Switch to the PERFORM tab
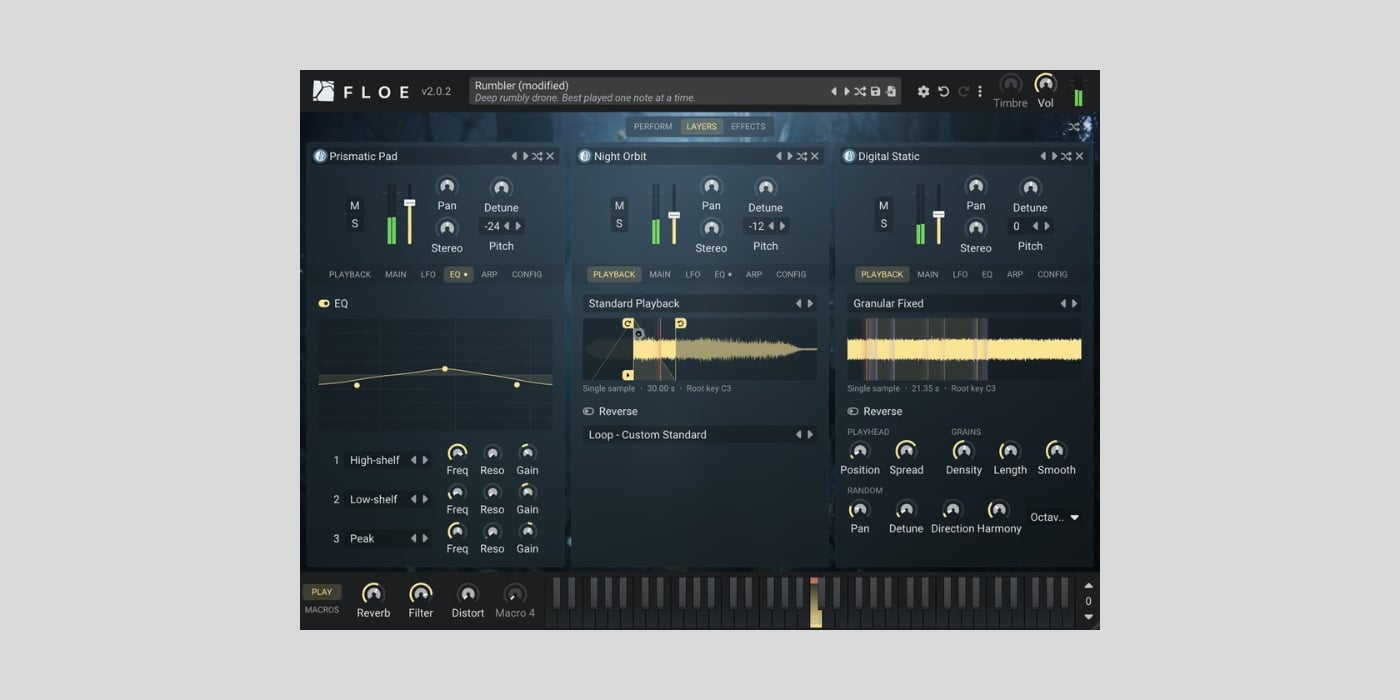 point(653,127)
